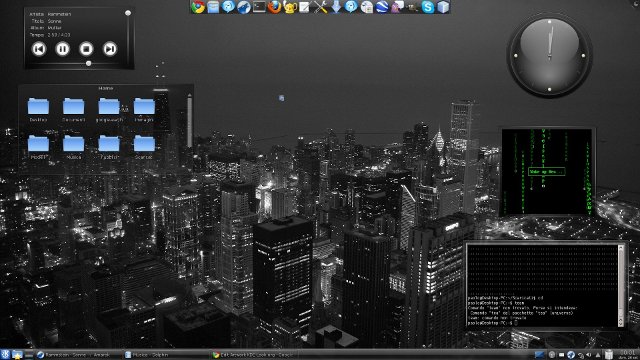Open the terminal icon in the top dock
Viewport: 640px width, 360px height.
(259, 7)
